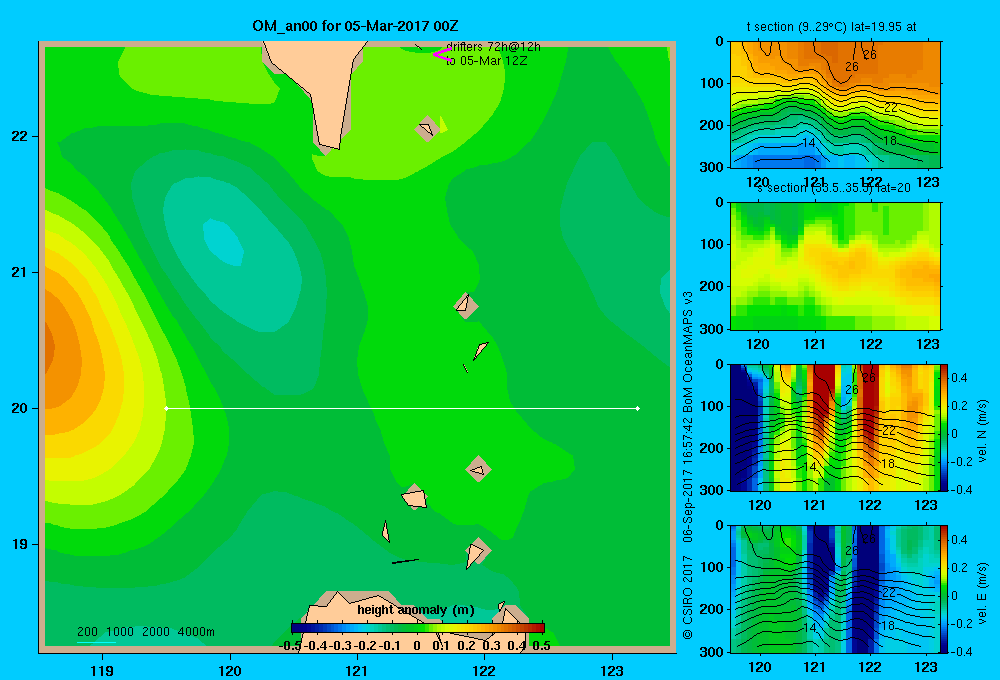The width and height of the screenshot is (1000, 680).
Task: Click the left endpoint of the white section line
Action: tap(166, 408)
